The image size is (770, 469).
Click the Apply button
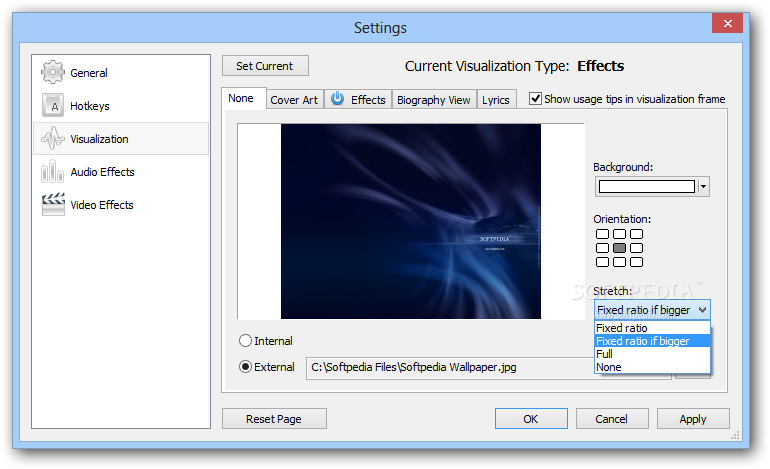coord(693,419)
